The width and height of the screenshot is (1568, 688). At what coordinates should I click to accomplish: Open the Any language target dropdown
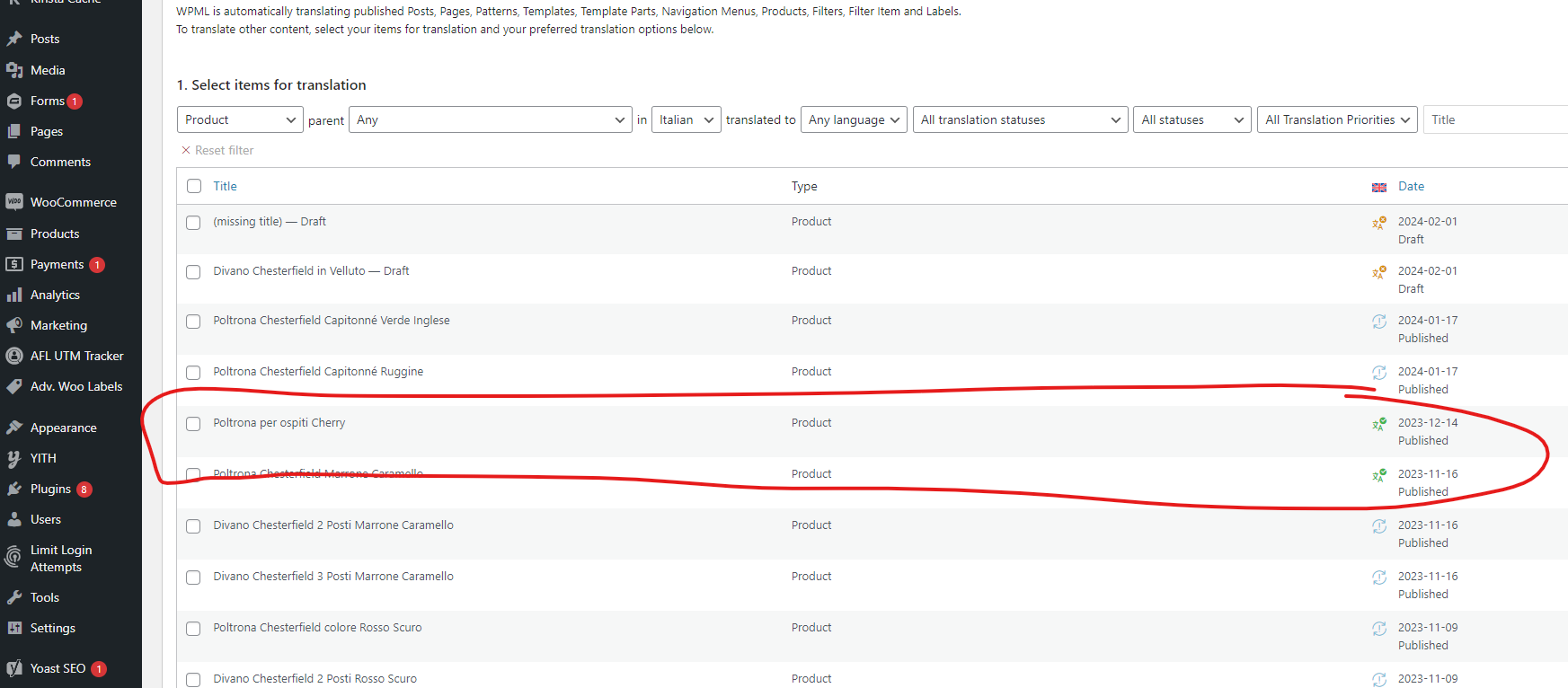[x=854, y=119]
